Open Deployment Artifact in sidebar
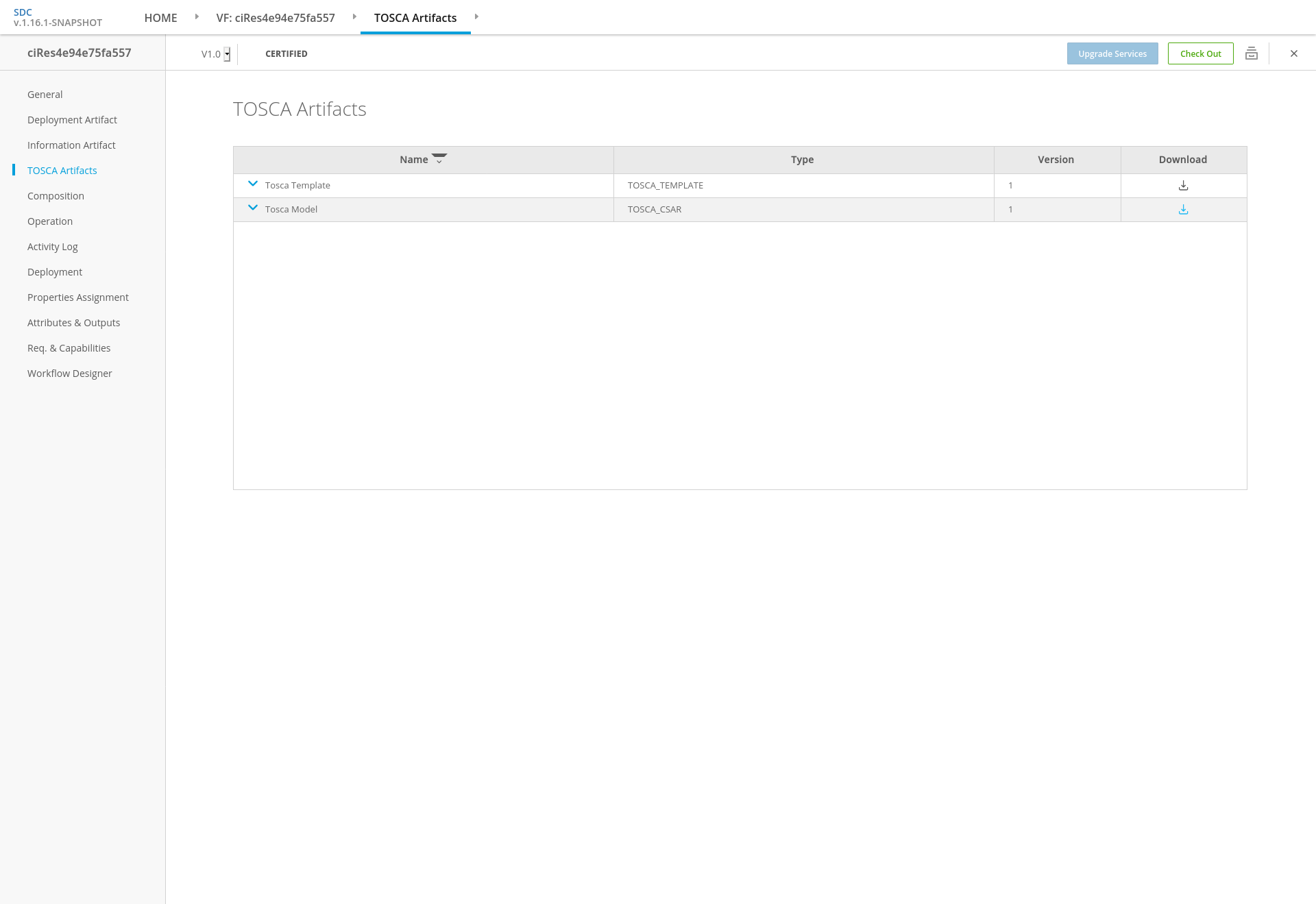The height and width of the screenshot is (904, 1316). 72,120
